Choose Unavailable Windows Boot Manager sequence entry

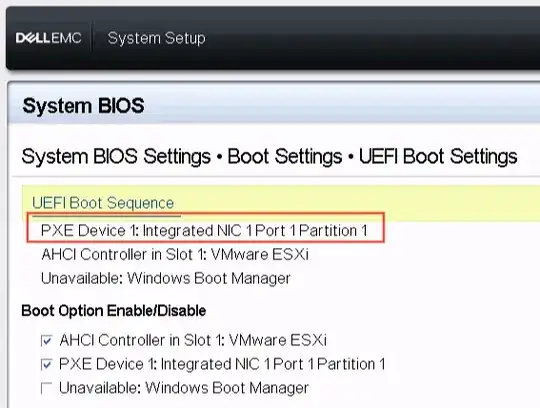[x=166, y=278]
